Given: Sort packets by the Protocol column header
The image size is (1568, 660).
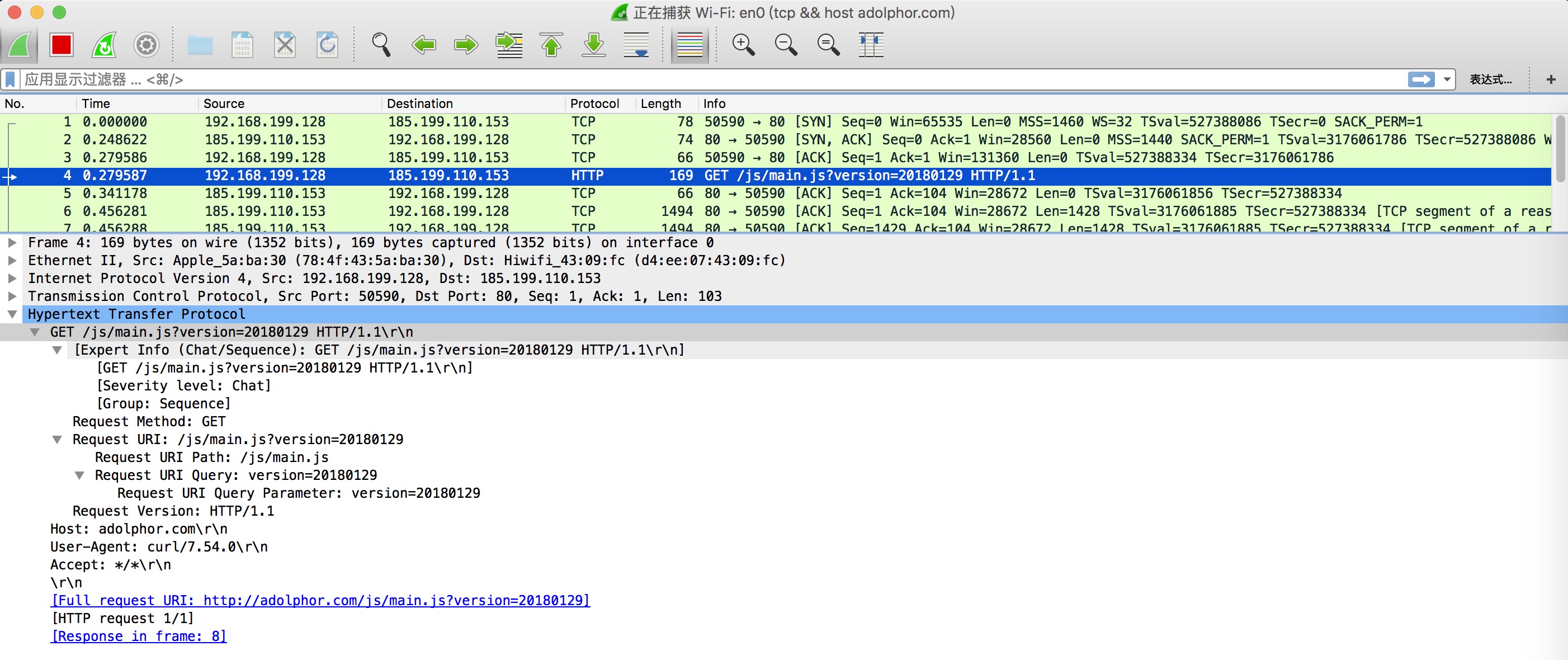Looking at the screenshot, I should [600, 103].
